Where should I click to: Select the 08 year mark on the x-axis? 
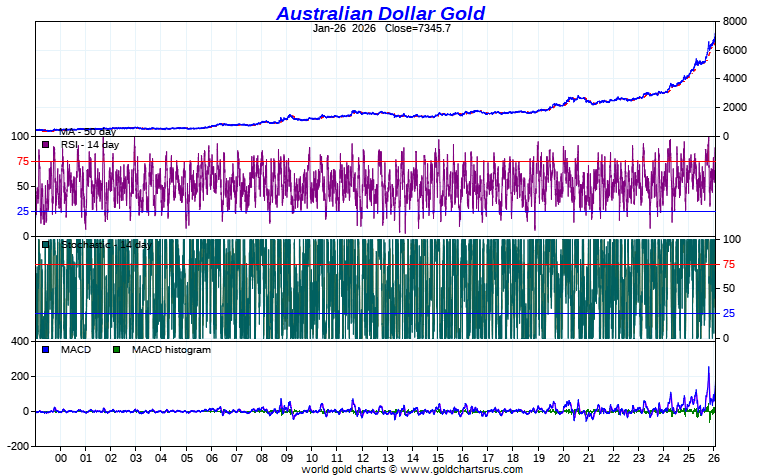pyautogui.click(x=262, y=458)
